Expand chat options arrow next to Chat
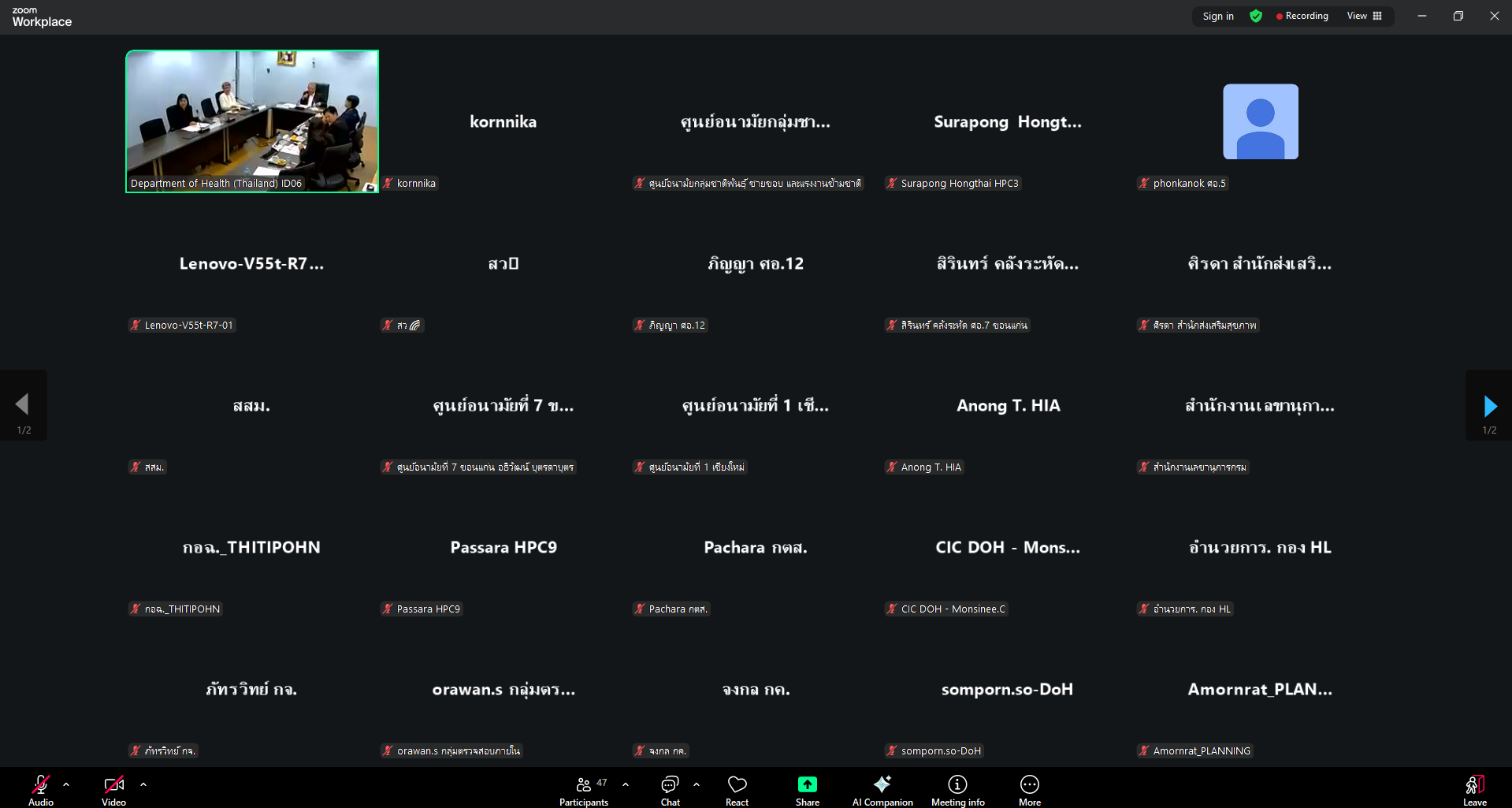The image size is (1512, 808). coord(697,784)
